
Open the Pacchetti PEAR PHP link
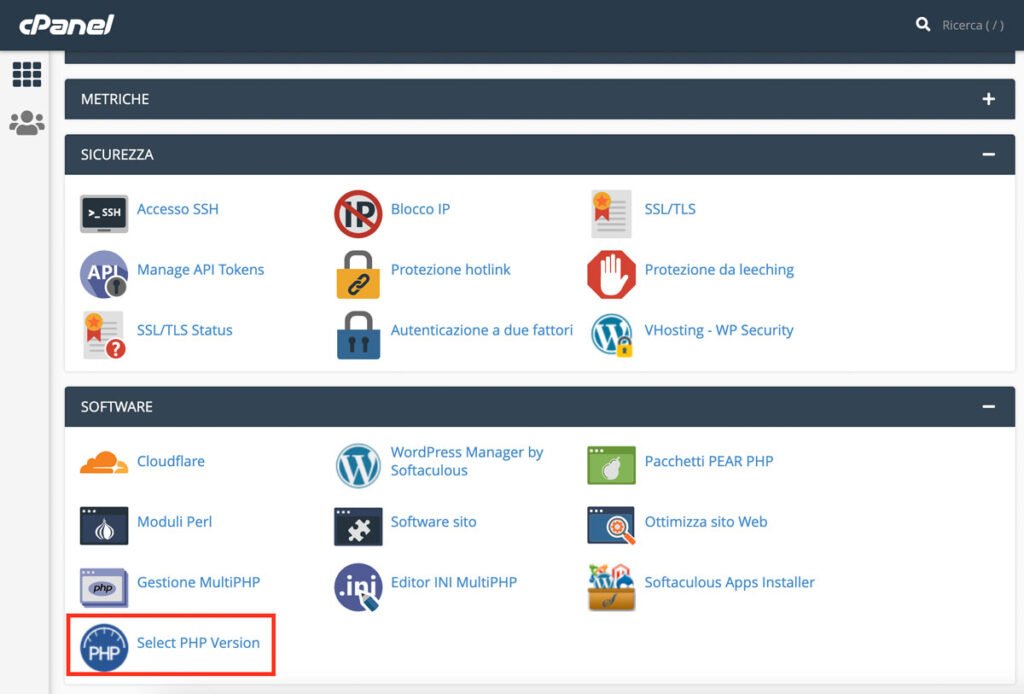(x=709, y=461)
